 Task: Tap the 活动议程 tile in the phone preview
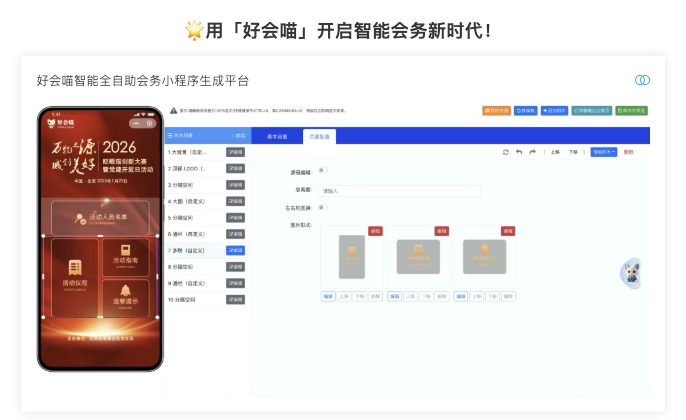click(75, 277)
